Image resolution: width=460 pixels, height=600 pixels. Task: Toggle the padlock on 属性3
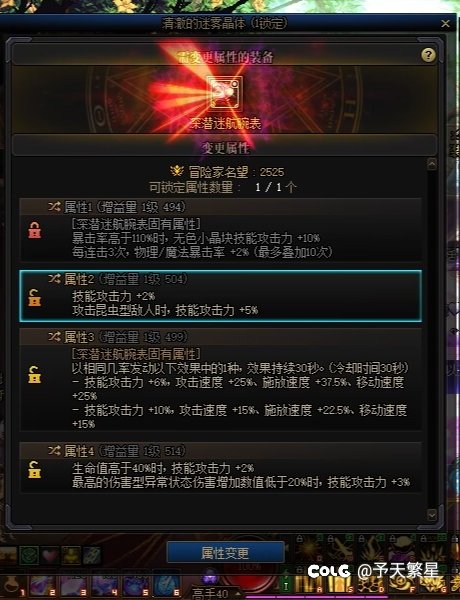click(x=34, y=374)
